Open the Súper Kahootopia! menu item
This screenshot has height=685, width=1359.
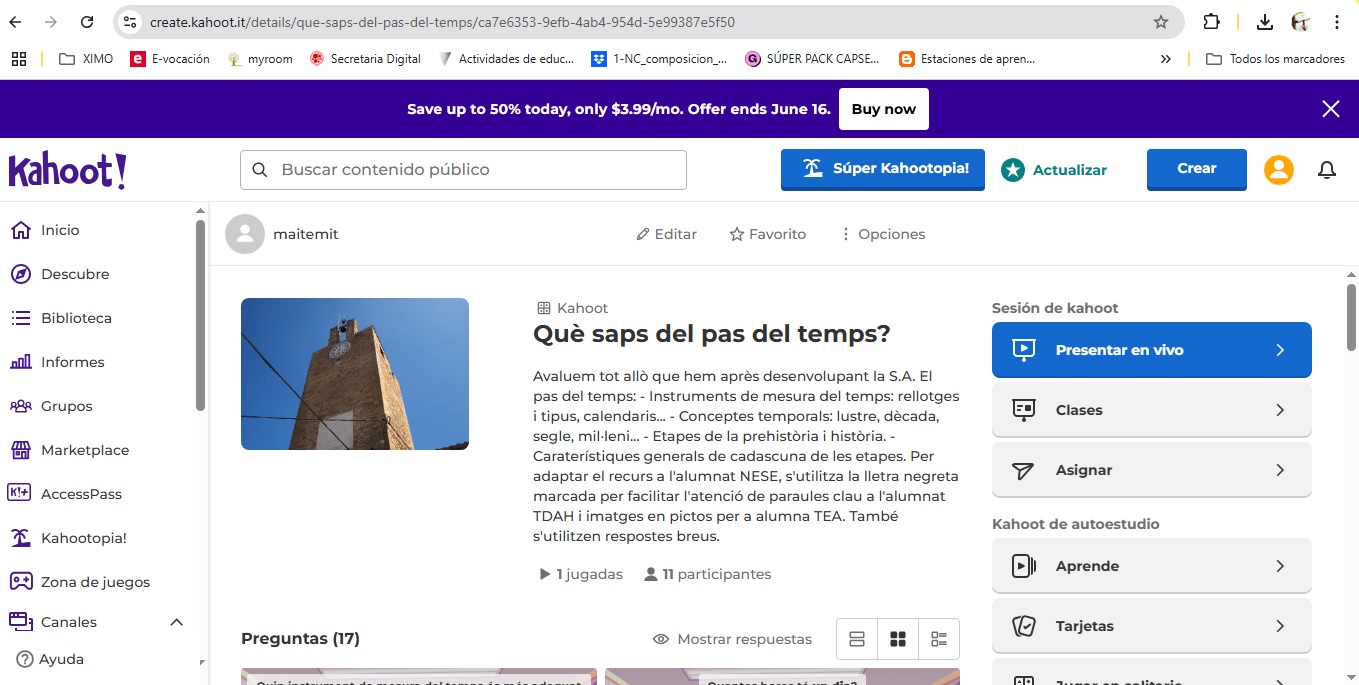point(882,170)
